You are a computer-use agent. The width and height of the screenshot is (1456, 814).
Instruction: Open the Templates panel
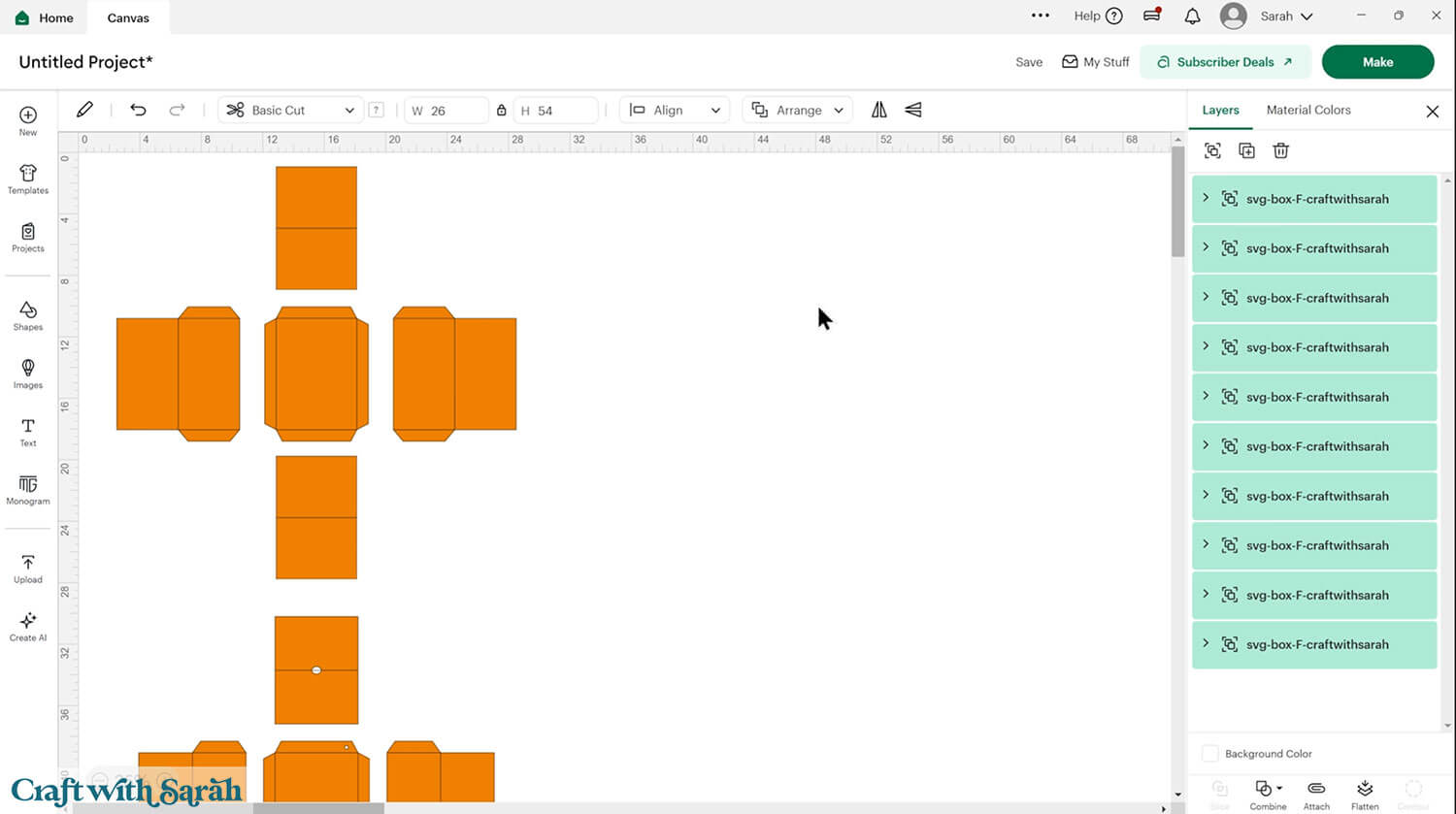pos(28,179)
